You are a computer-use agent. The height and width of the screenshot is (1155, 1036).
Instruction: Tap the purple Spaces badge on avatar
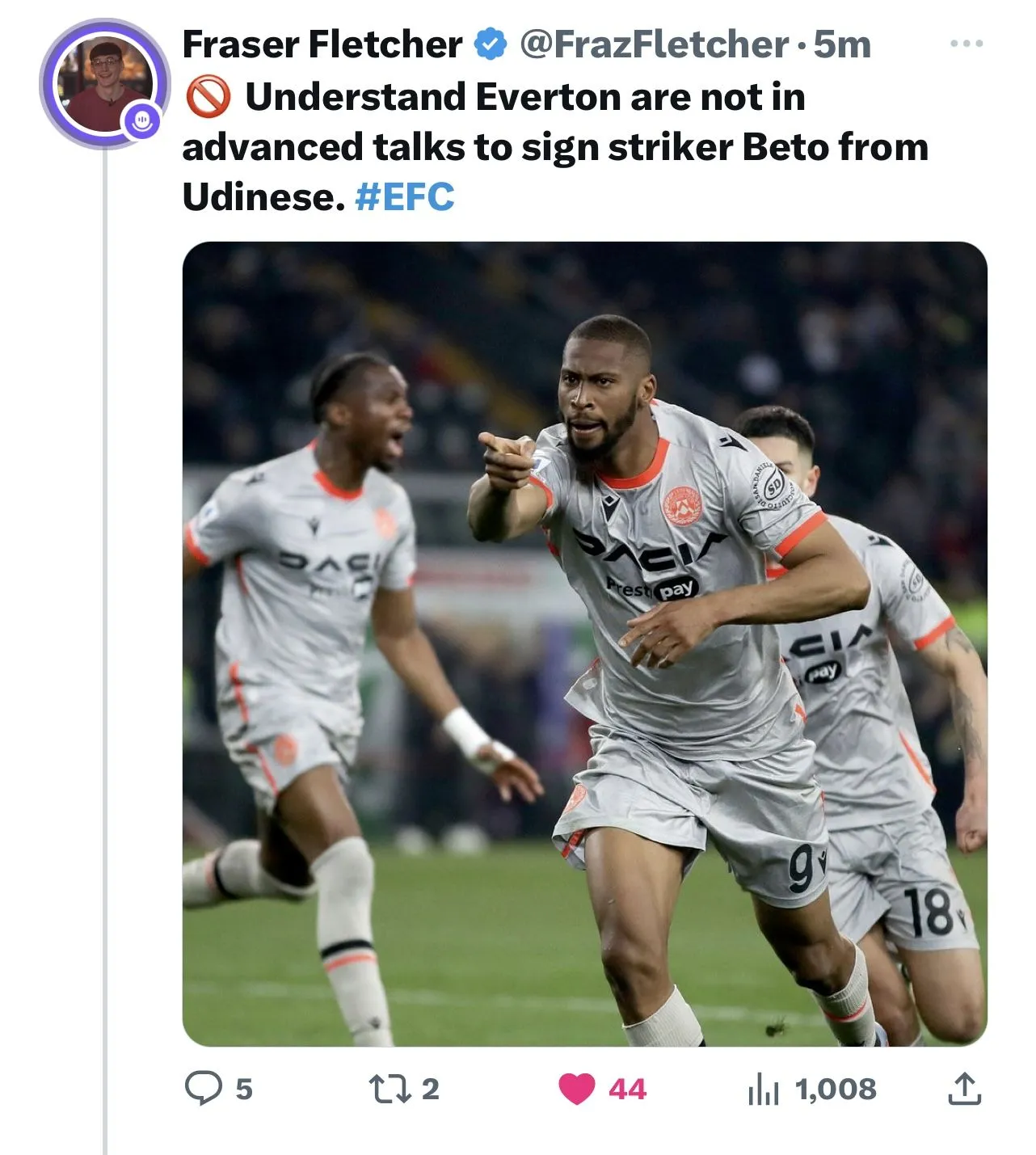tap(142, 121)
